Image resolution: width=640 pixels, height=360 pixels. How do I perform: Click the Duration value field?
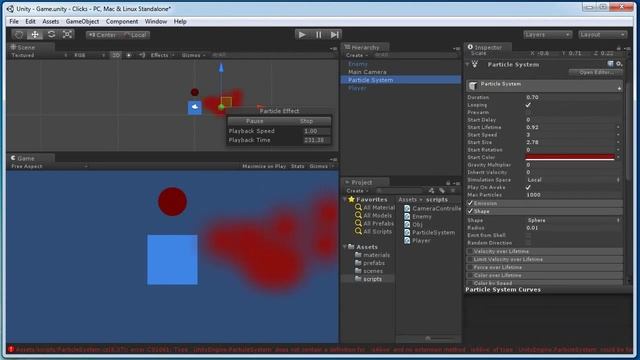tap(573, 97)
